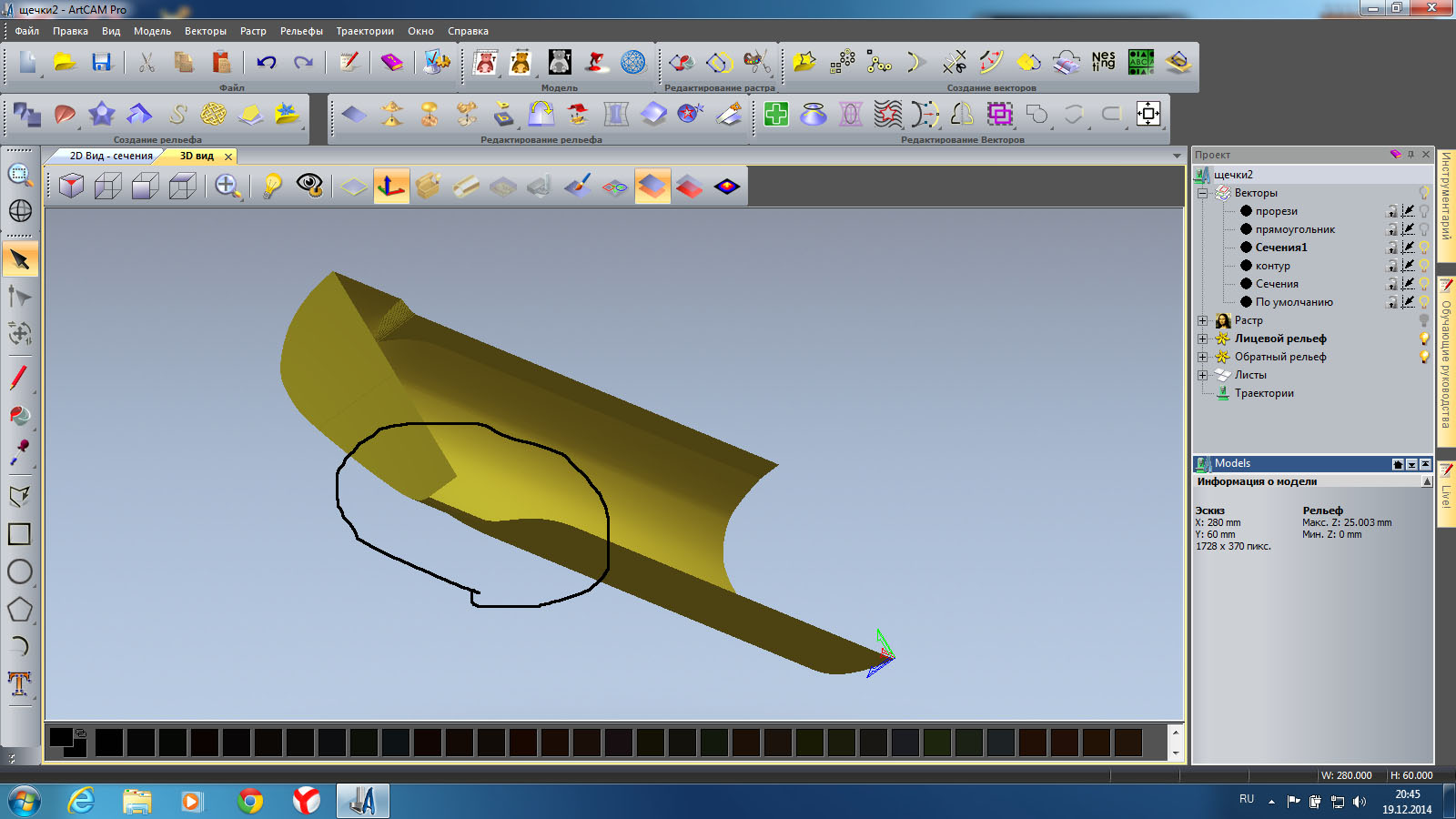Image resolution: width=1456 pixels, height=819 pixels.
Task: Select the red Draw pencil tool
Action: pos(19,377)
